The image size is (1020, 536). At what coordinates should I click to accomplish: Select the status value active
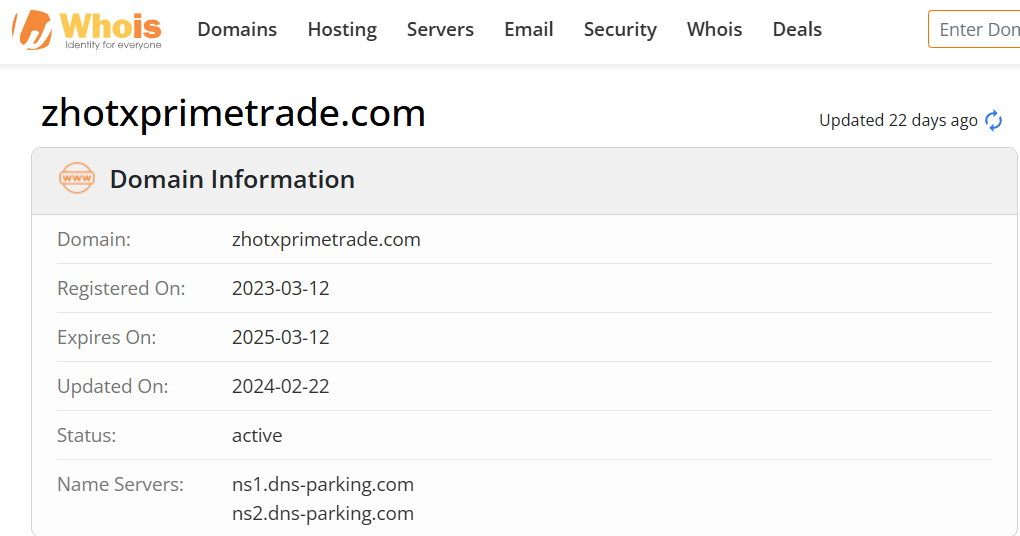(x=257, y=435)
